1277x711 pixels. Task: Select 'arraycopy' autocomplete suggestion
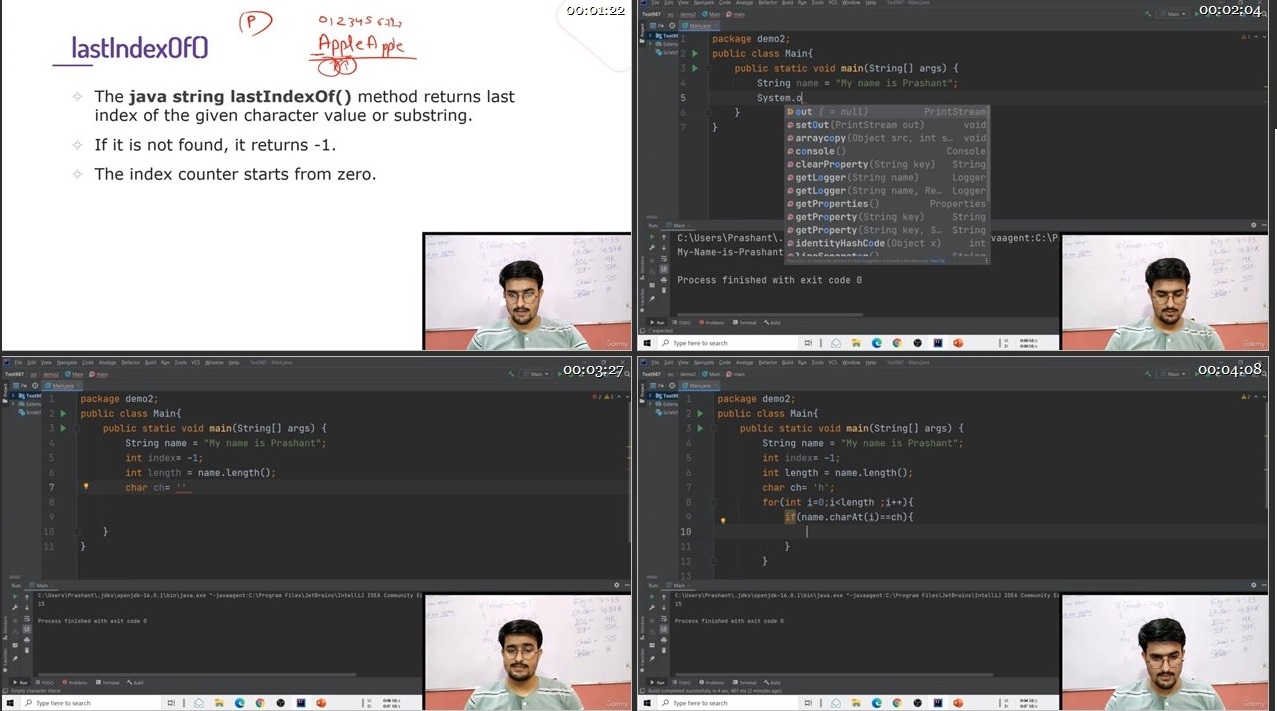(x=887, y=138)
